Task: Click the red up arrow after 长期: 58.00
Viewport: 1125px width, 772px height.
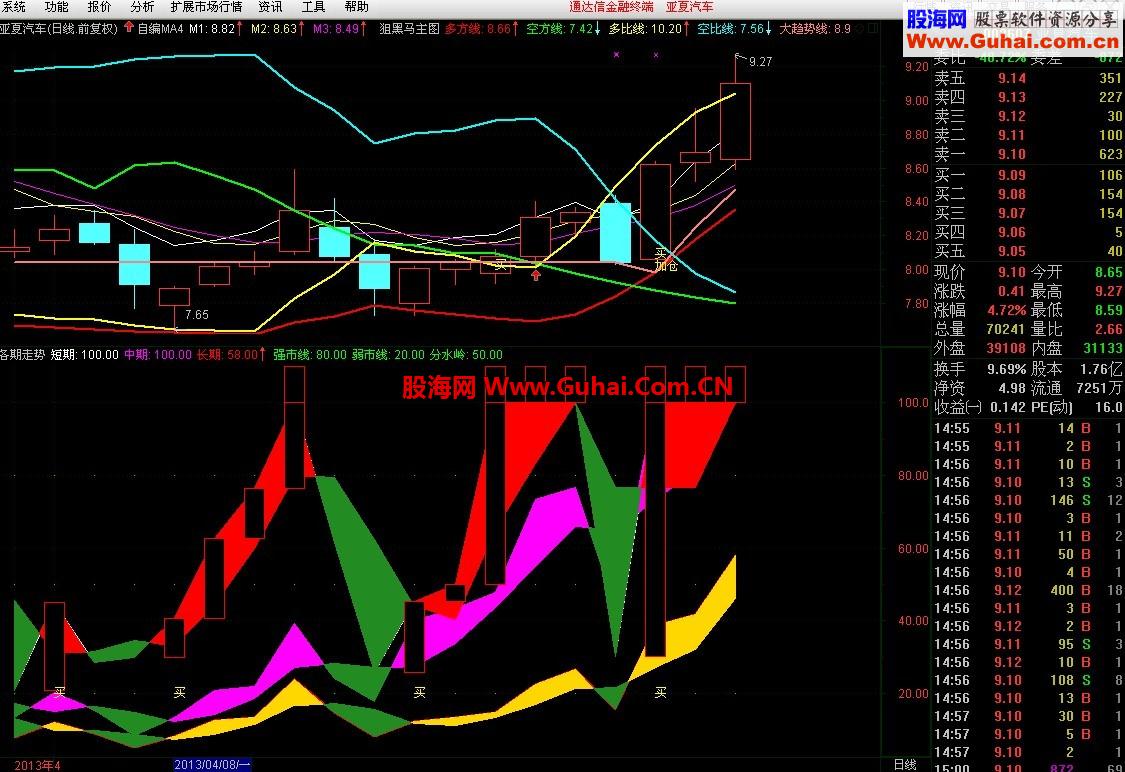Action: point(262,354)
